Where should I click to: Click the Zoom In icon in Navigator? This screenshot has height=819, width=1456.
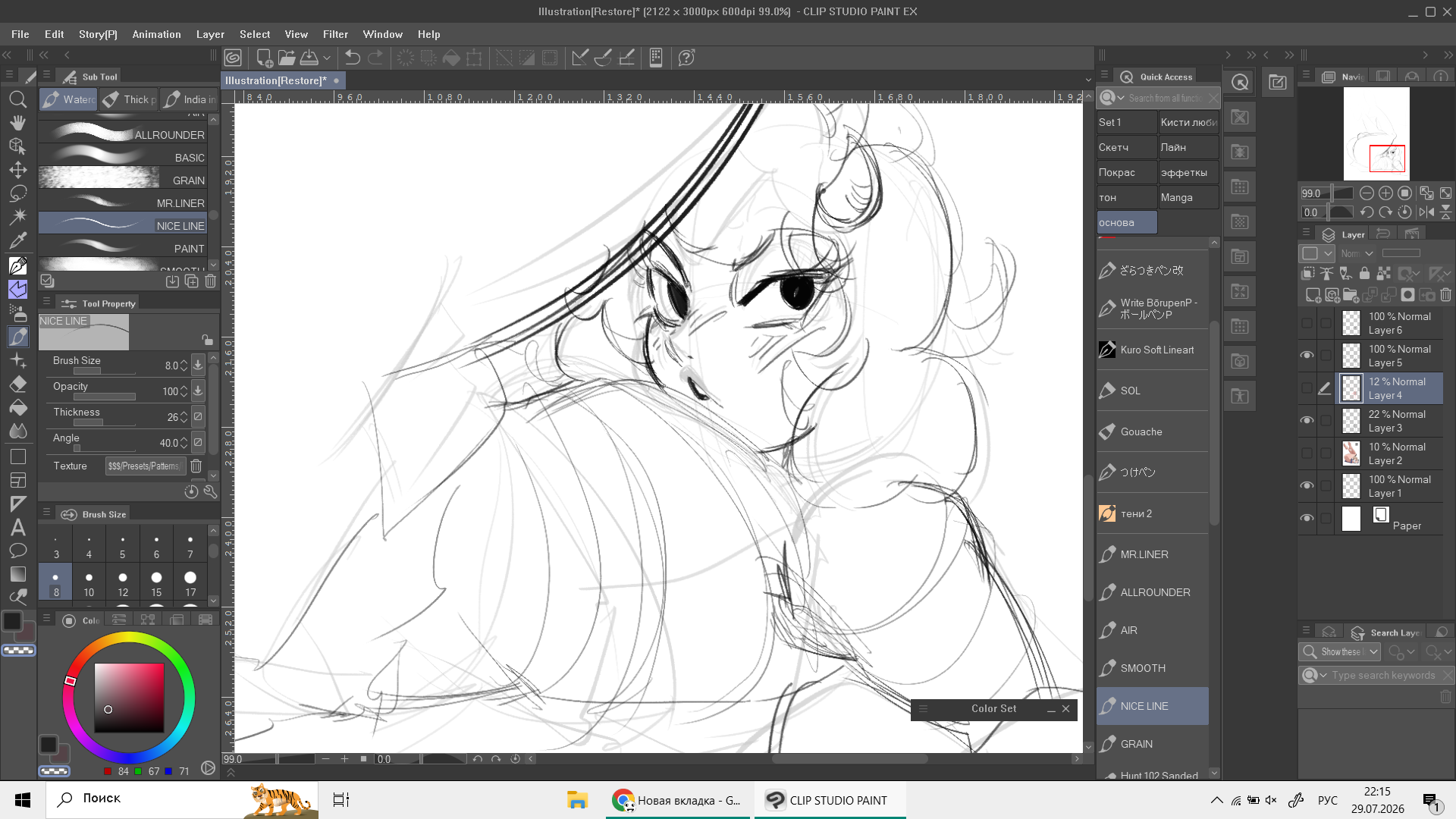click(x=1385, y=193)
